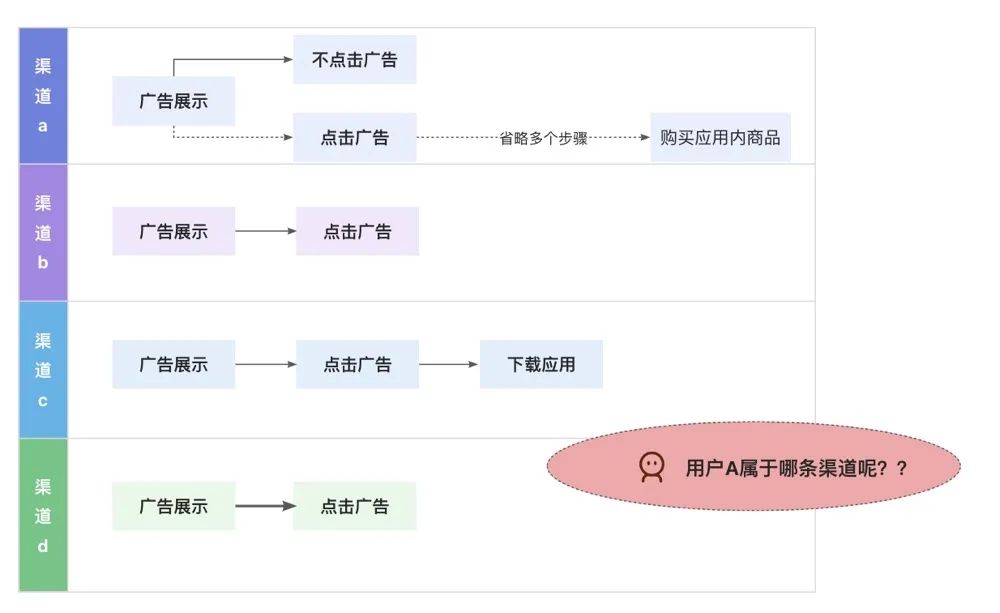Select the 渠道 c lane header
Viewport: 1000px width, 613px height.
[43, 369]
